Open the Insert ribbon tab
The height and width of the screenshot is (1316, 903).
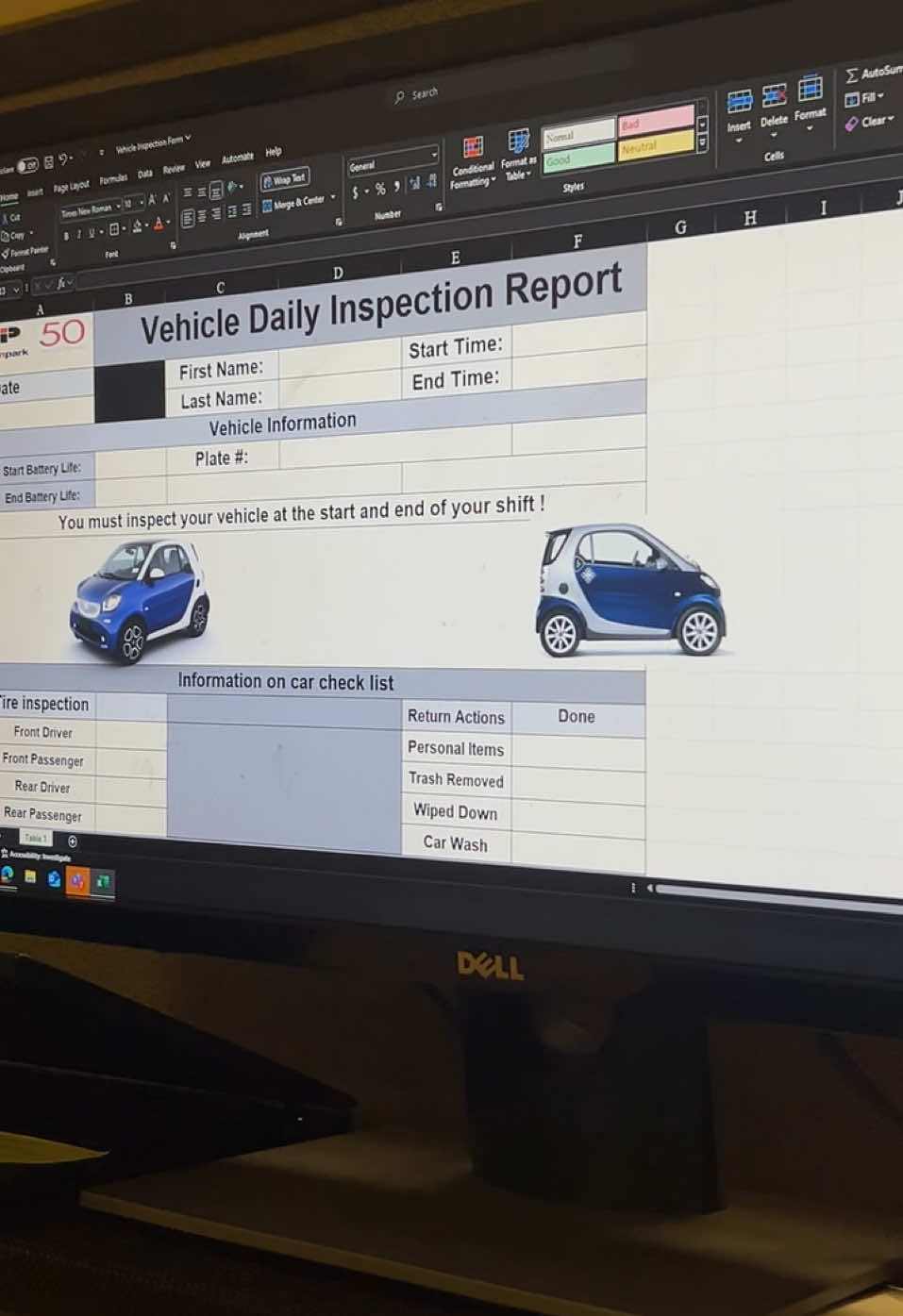[35, 192]
